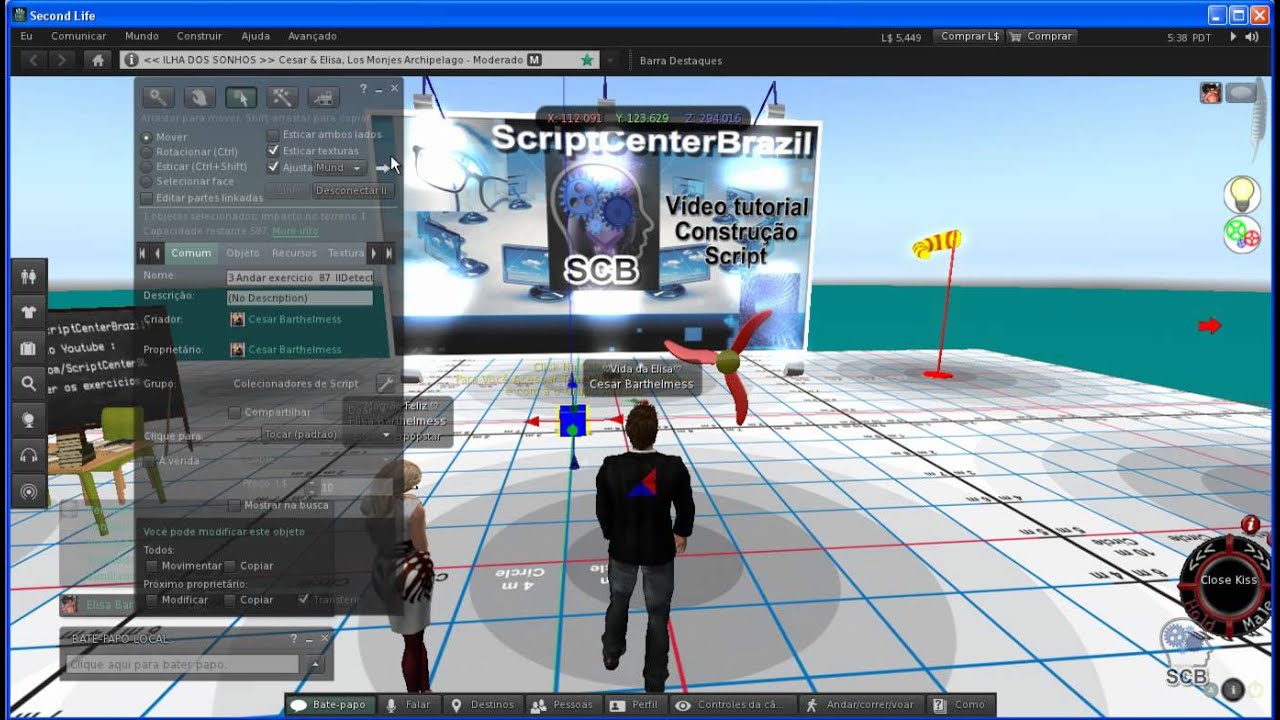The height and width of the screenshot is (720, 1280).
Task: Click the Falar voice button
Action: tap(408, 705)
